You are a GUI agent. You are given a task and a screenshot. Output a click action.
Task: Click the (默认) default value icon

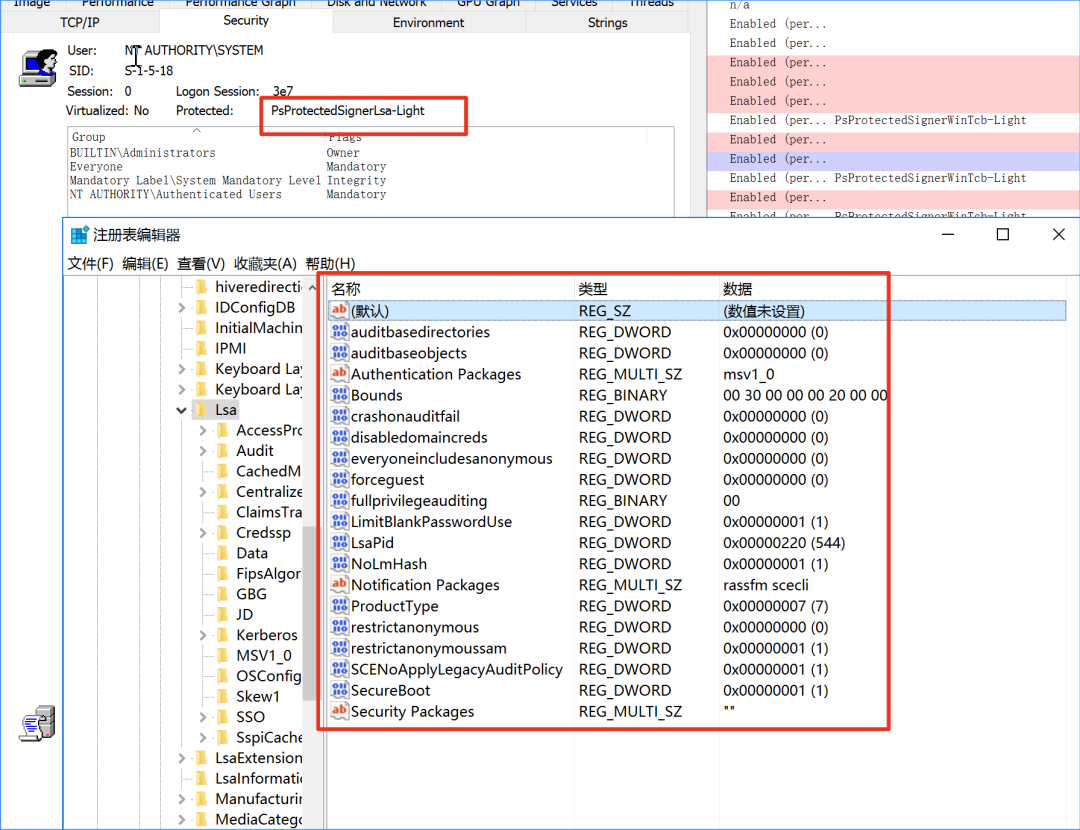[x=339, y=311]
